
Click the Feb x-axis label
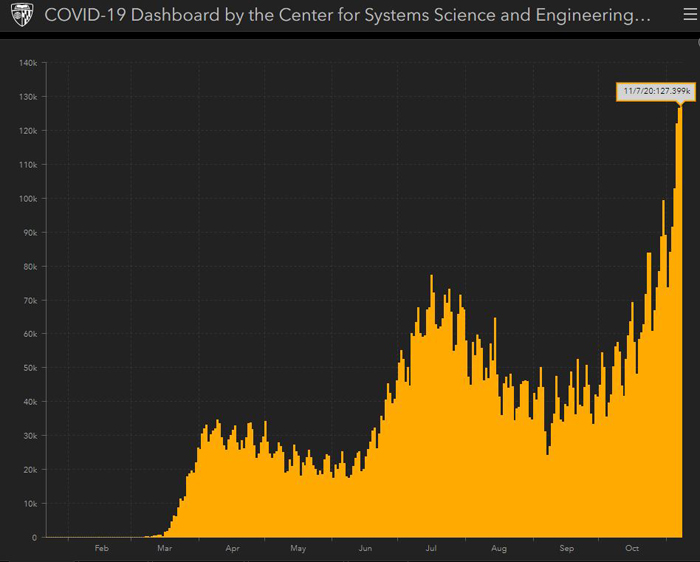click(x=101, y=548)
